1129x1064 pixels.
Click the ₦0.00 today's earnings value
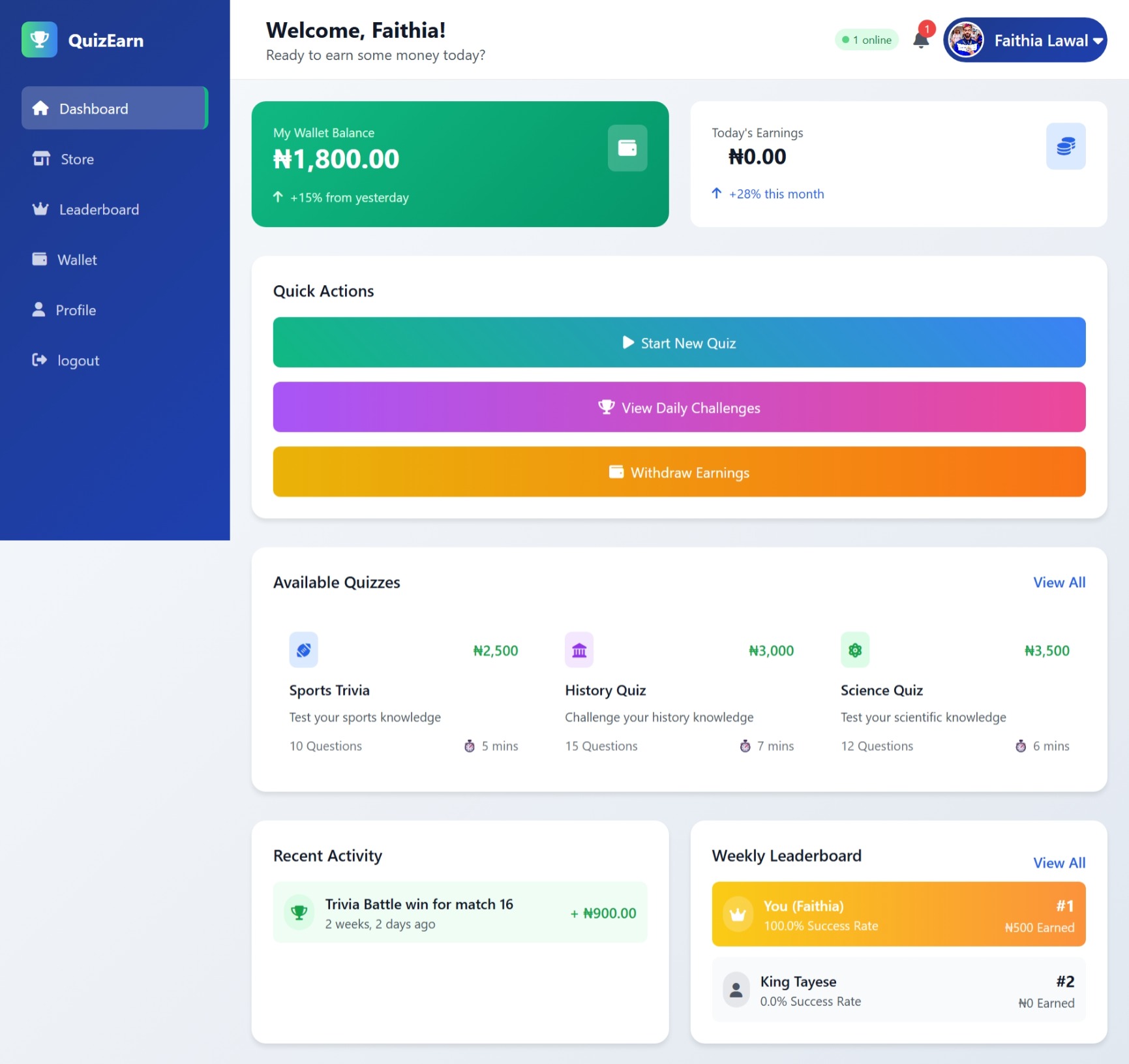(x=757, y=157)
